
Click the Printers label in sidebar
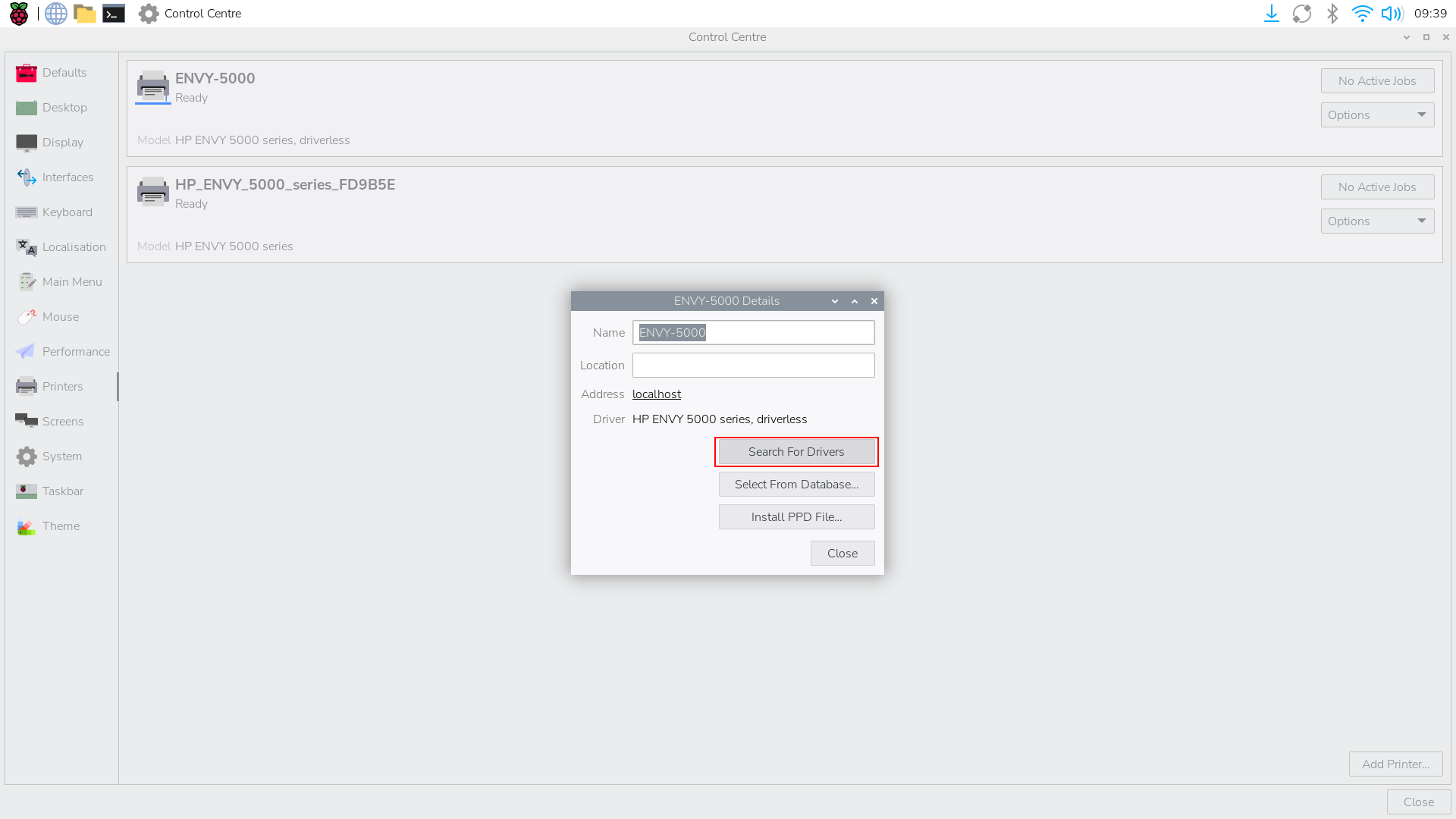(62, 387)
